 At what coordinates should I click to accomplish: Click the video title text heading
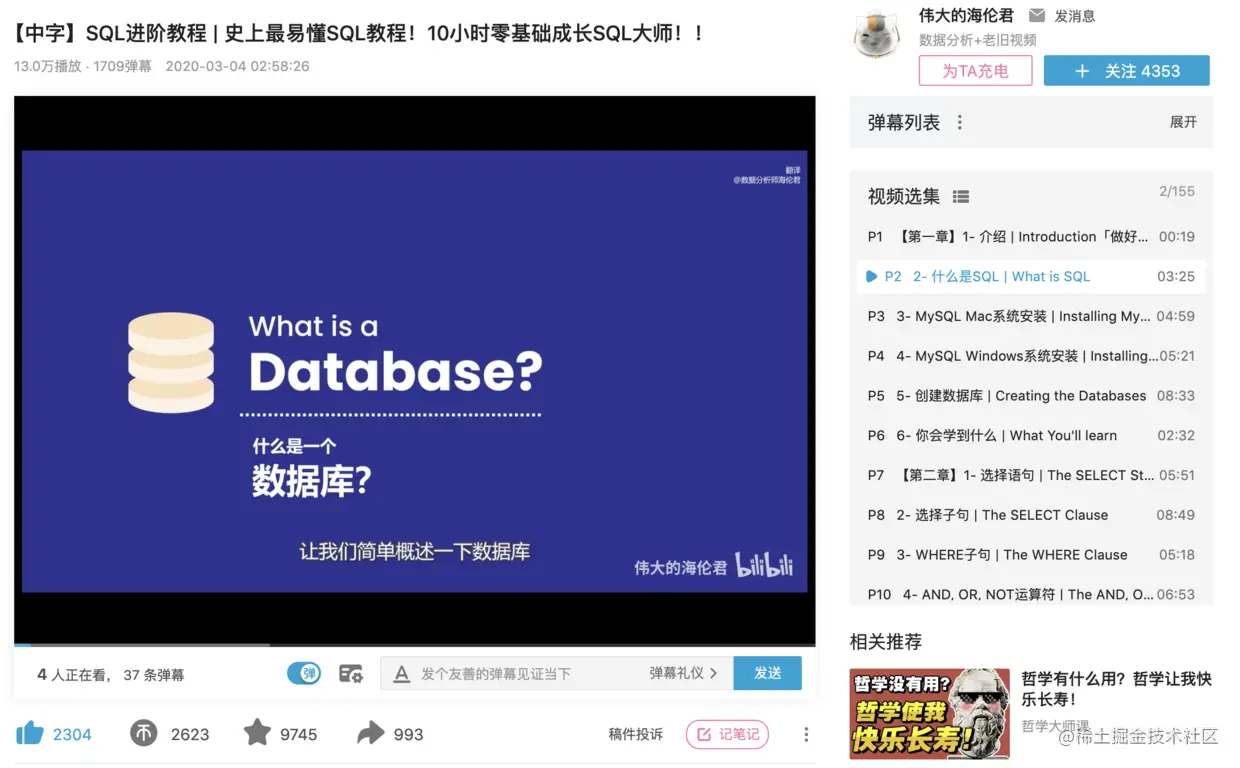(x=358, y=33)
